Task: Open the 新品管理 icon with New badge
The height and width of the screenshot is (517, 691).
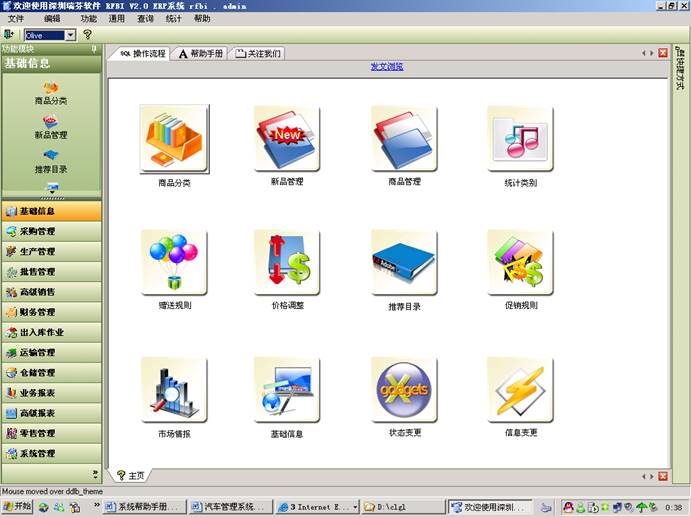Action: pos(287,139)
